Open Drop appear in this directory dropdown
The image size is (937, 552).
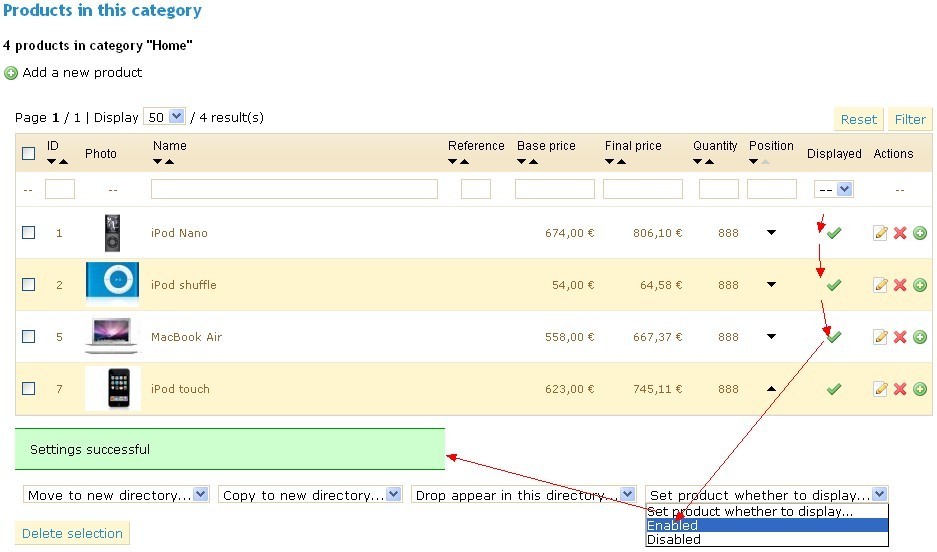tap(523, 495)
